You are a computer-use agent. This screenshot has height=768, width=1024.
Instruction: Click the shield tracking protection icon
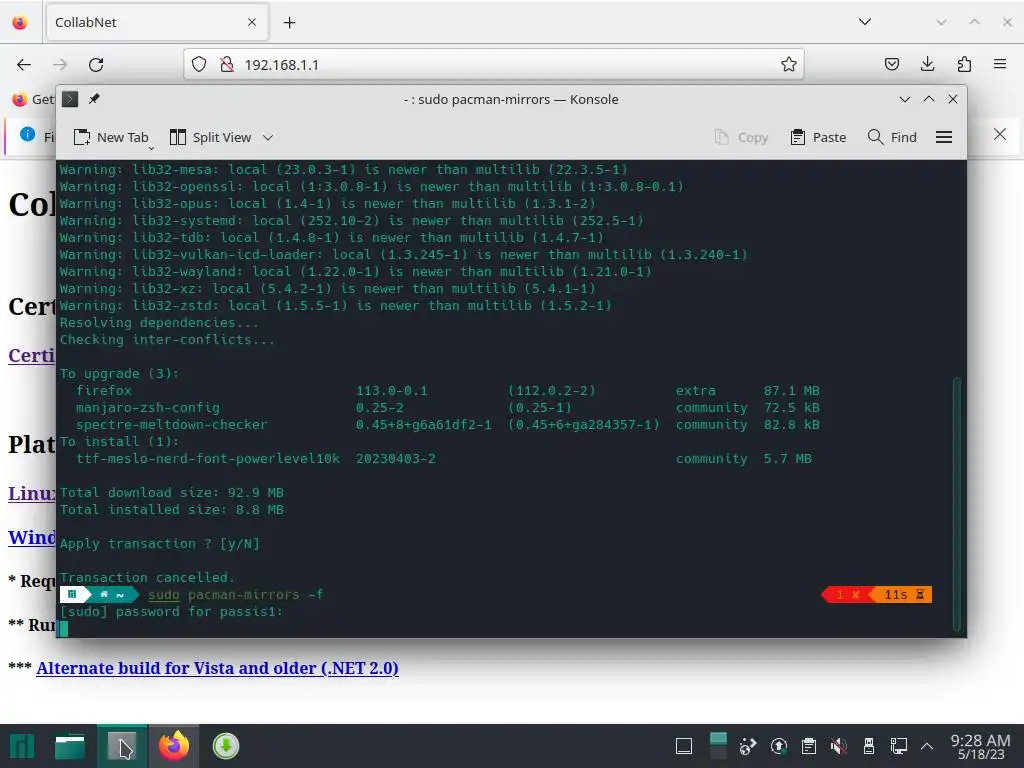199,64
